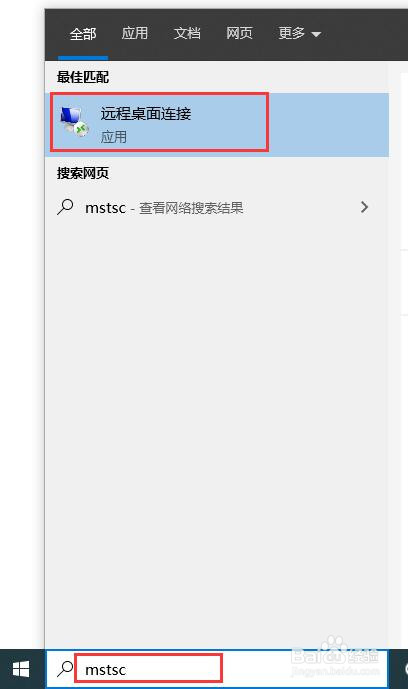Launch 远程桌面连接 from best match text
Image resolution: width=408 pixels, height=689 pixels.
point(146,114)
